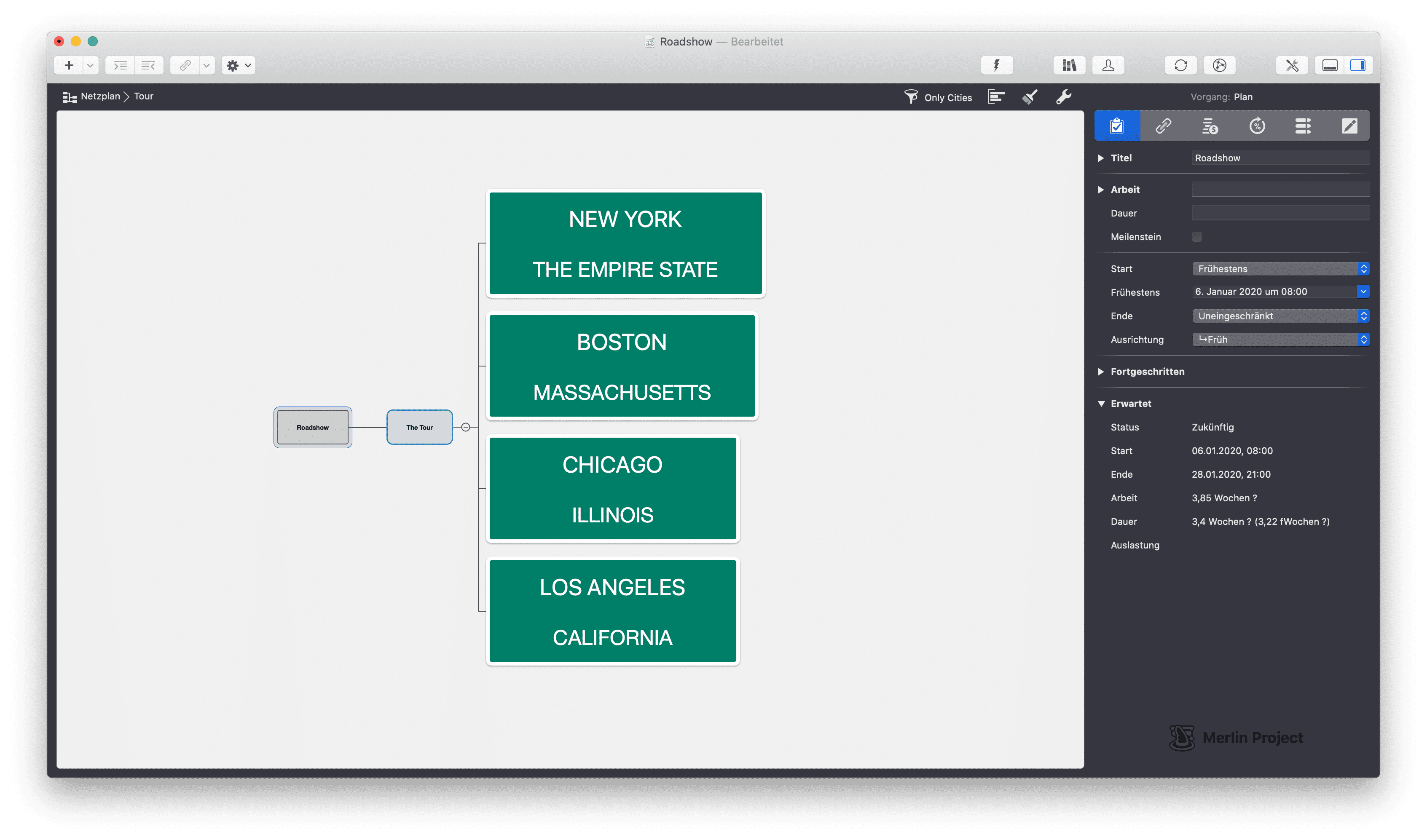Click the sync arrows toolbar icon
The image size is (1427, 840).
pyautogui.click(x=1180, y=66)
